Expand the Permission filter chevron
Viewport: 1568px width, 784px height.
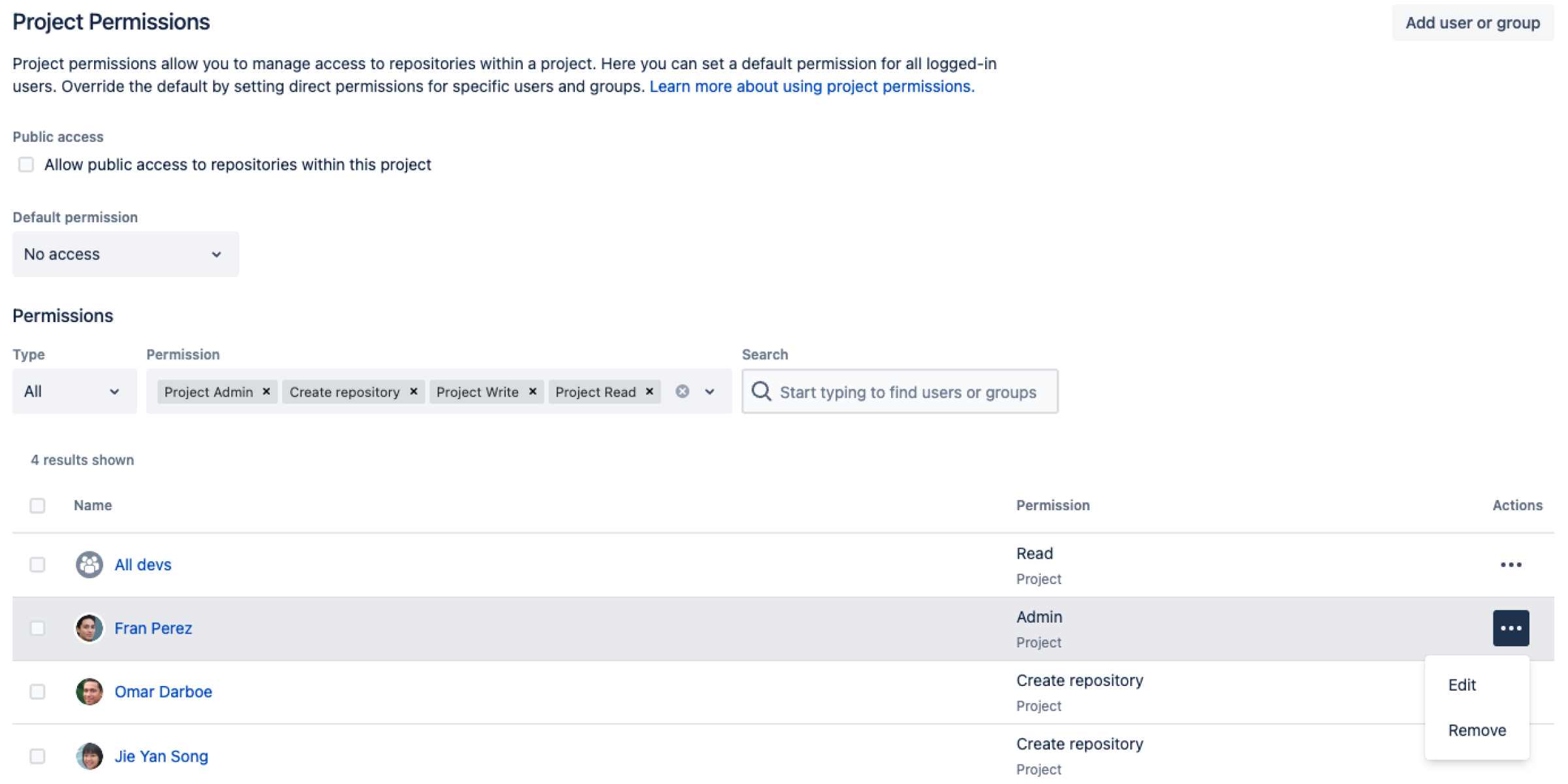point(709,391)
